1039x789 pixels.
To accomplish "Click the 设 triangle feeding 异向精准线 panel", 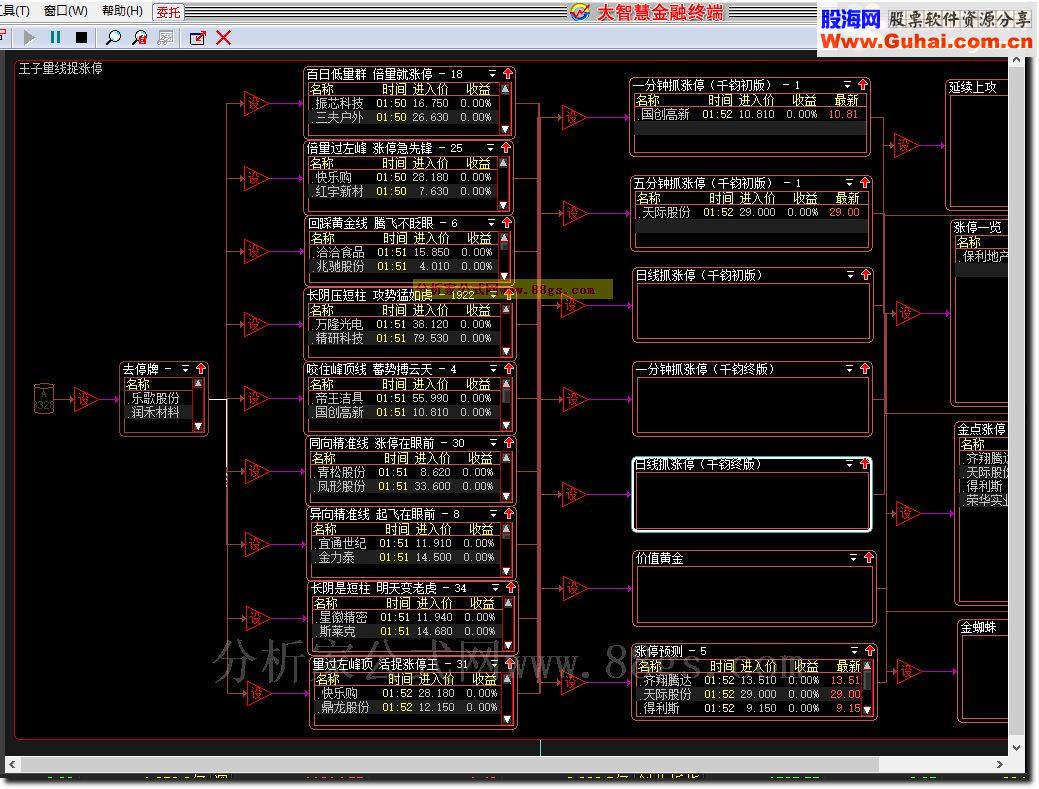I will [256, 545].
